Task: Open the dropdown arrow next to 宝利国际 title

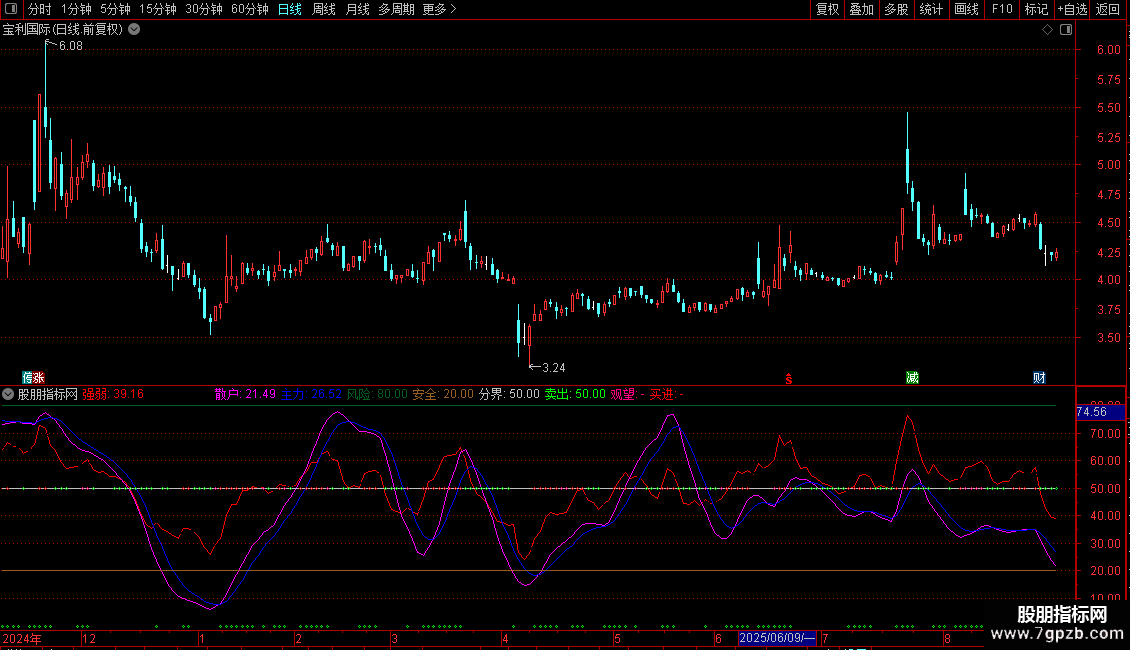Action: [x=134, y=30]
